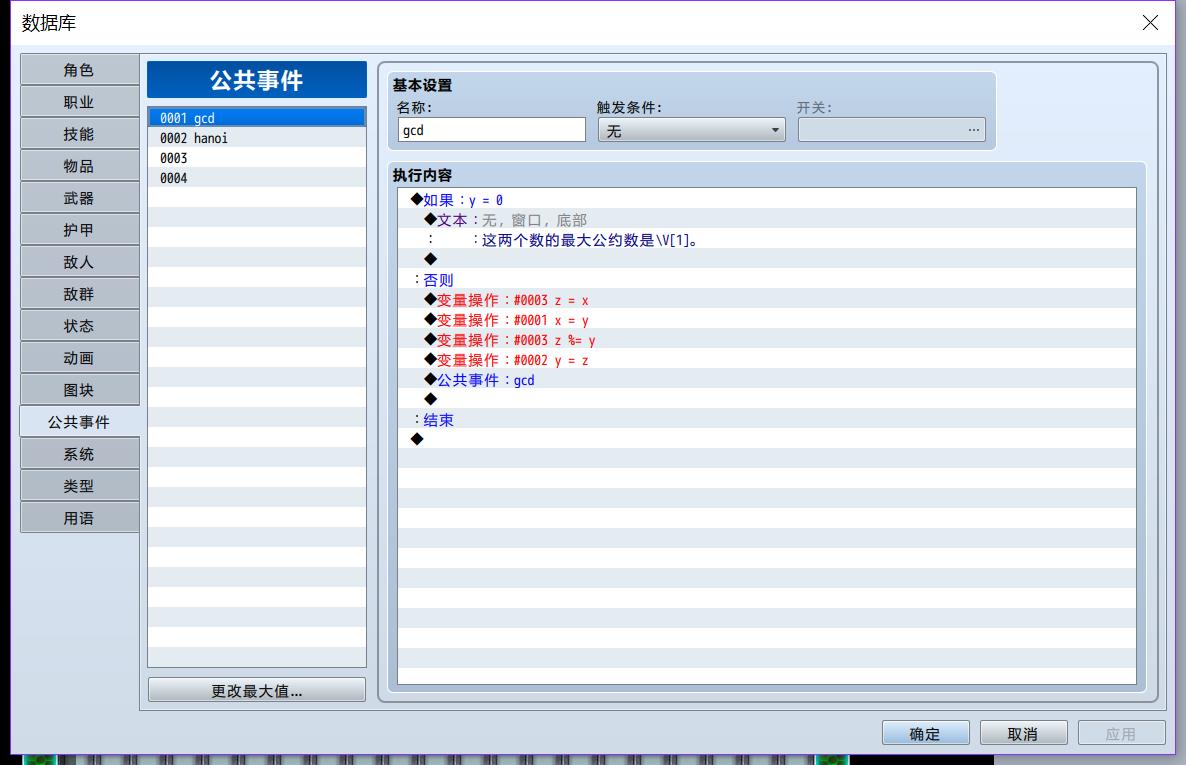
Task: Open the 武器 database tab
Action: pyautogui.click(x=79, y=197)
